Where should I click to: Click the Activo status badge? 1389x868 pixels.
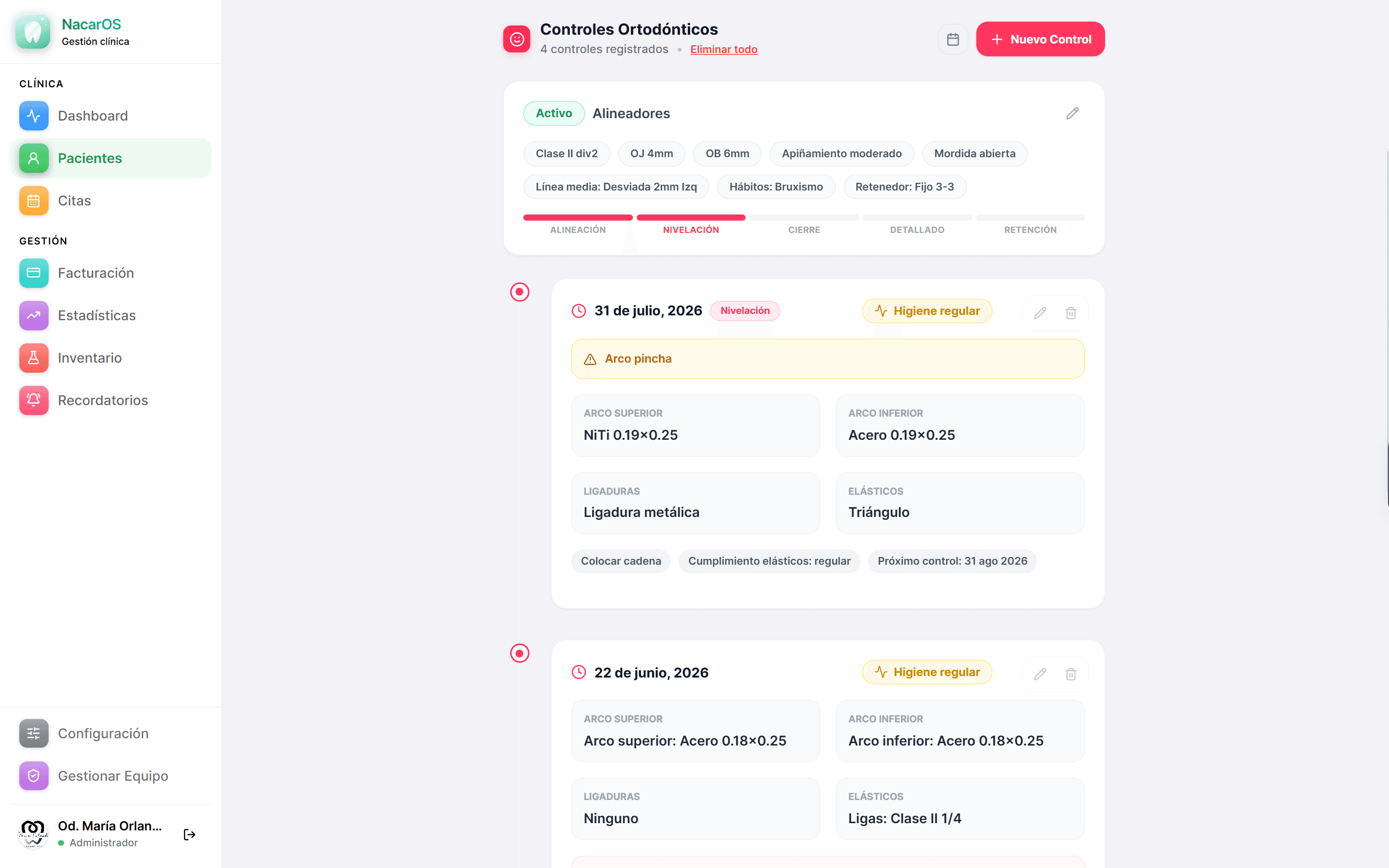click(554, 113)
